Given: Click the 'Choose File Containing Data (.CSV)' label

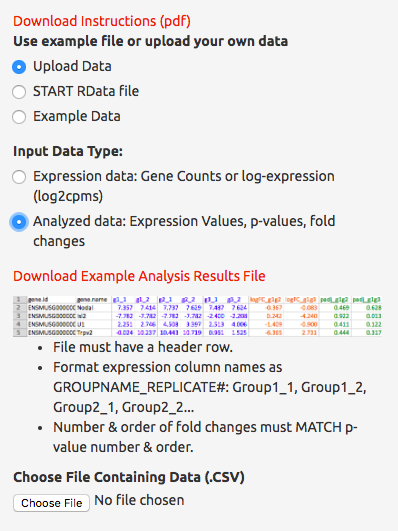Looking at the screenshot, I should pos(129,477).
